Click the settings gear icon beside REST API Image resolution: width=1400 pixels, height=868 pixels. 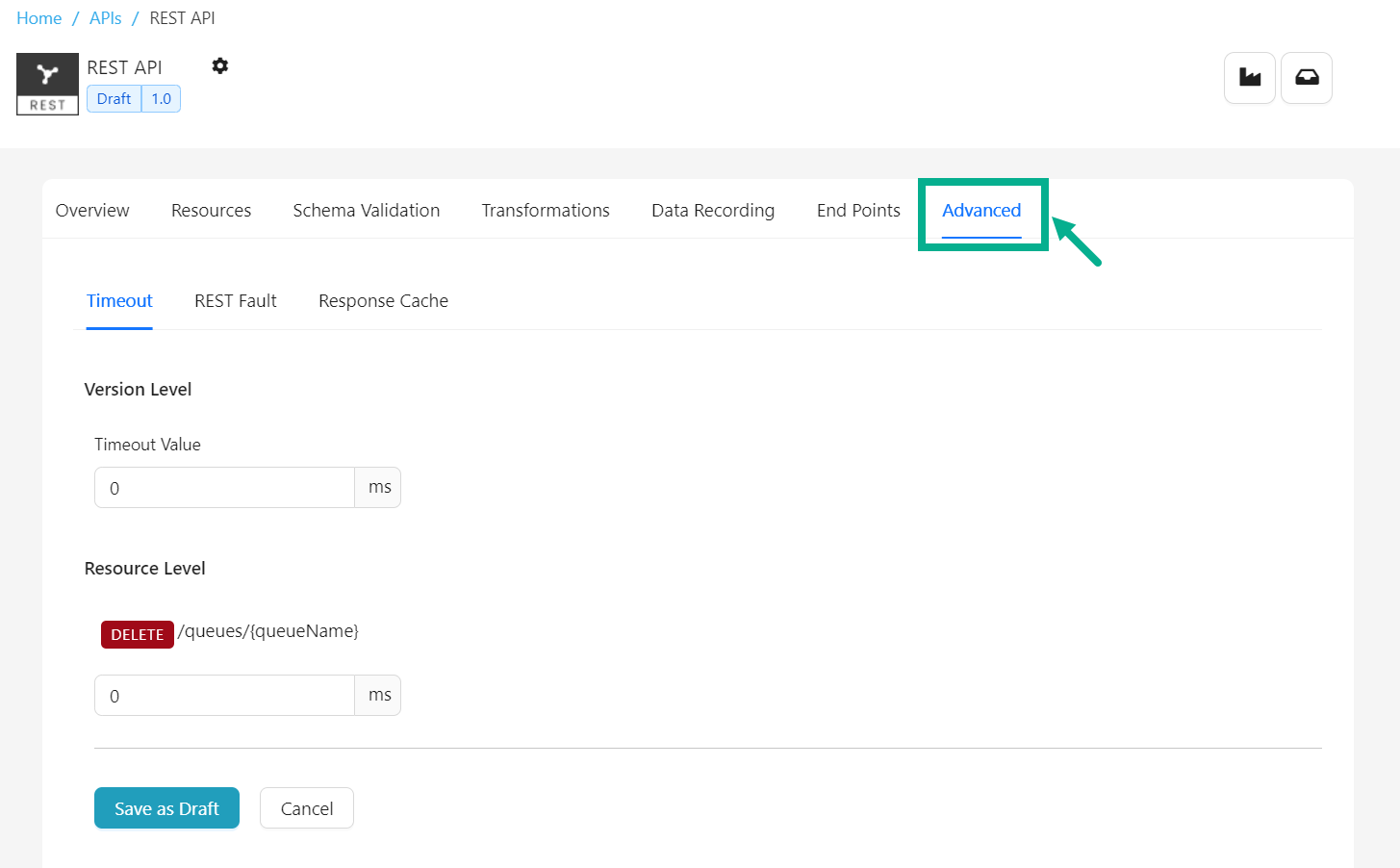[220, 66]
